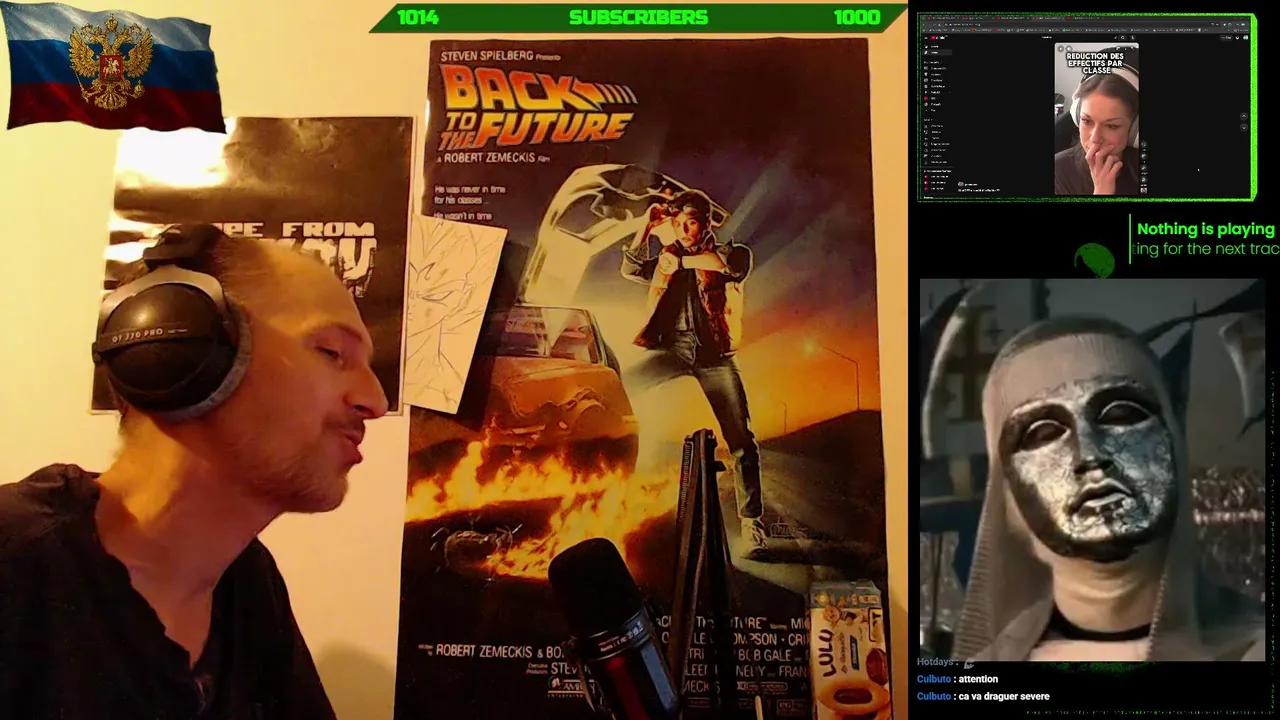Click the search icon in the embedded YouTube page
Viewport: 1280px width, 720px height.
tap(1123, 38)
